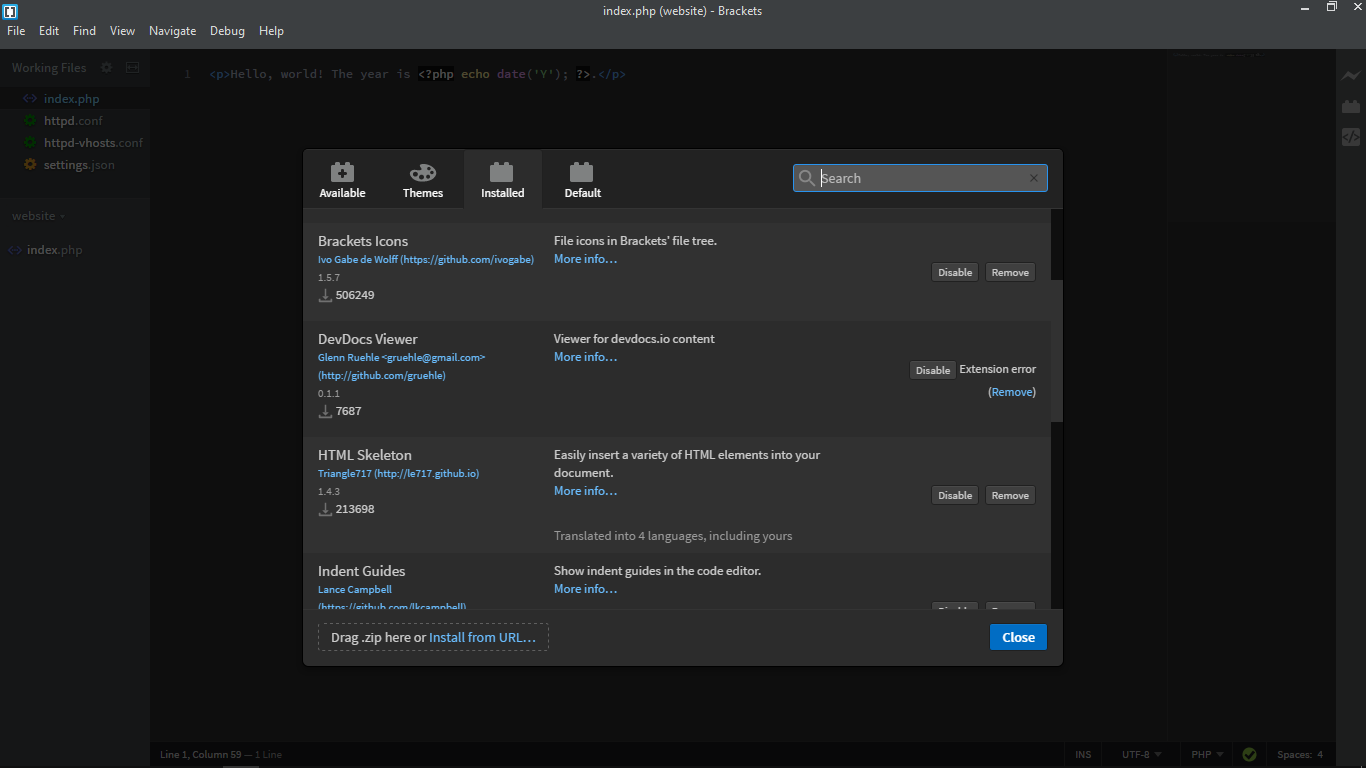Toggle INS insert mode in status bar
The image size is (1366, 768).
pos(1083,755)
